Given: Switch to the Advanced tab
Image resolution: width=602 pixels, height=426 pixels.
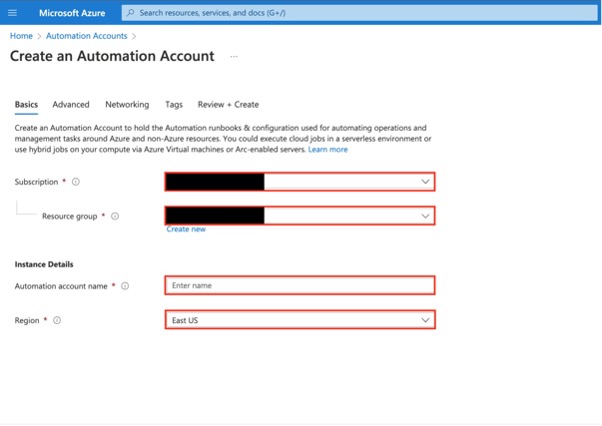Looking at the screenshot, I should pyautogui.click(x=71, y=104).
